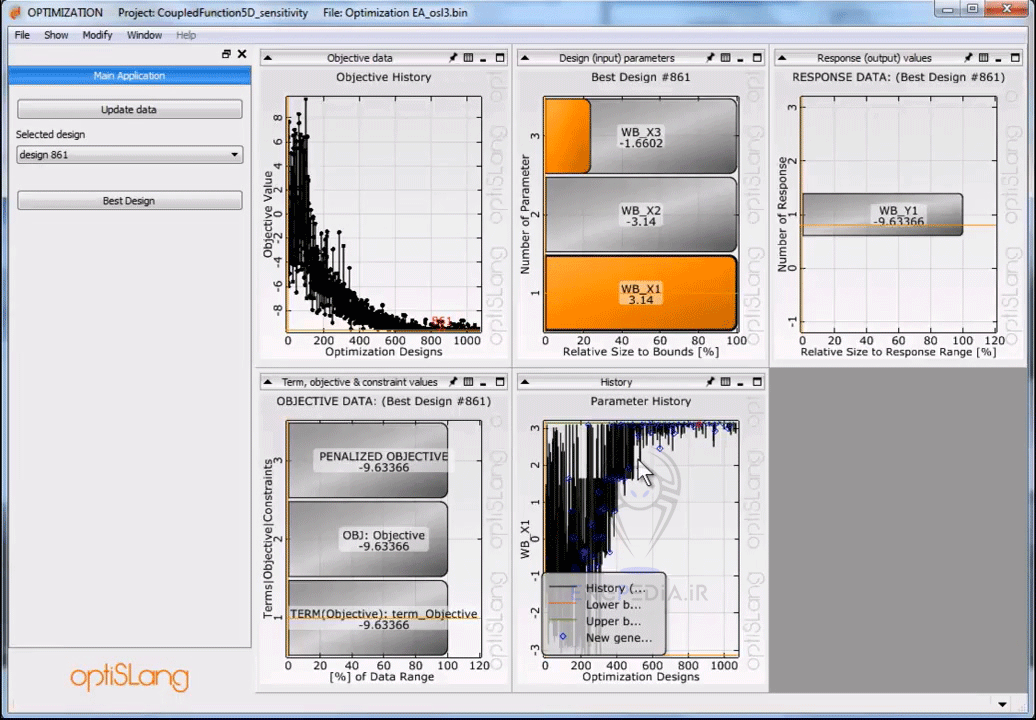
Task: Click the Best Design button
Action: (129, 200)
